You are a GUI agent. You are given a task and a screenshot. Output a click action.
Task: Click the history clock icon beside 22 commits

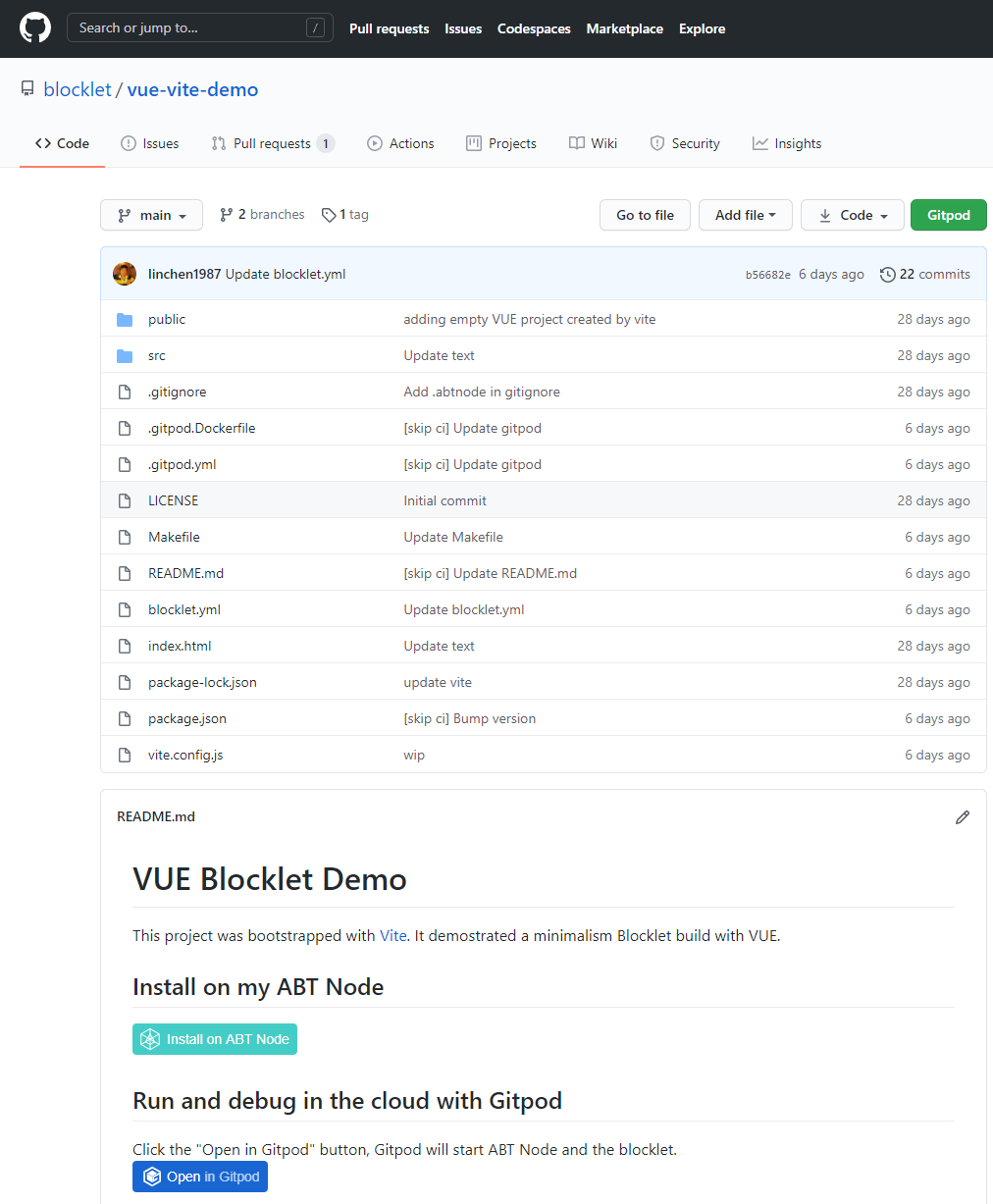[887, 275]
